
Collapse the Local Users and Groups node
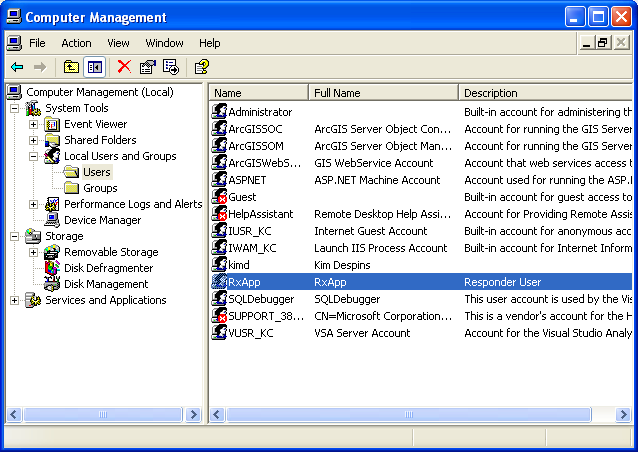click(x=34, y=156)
